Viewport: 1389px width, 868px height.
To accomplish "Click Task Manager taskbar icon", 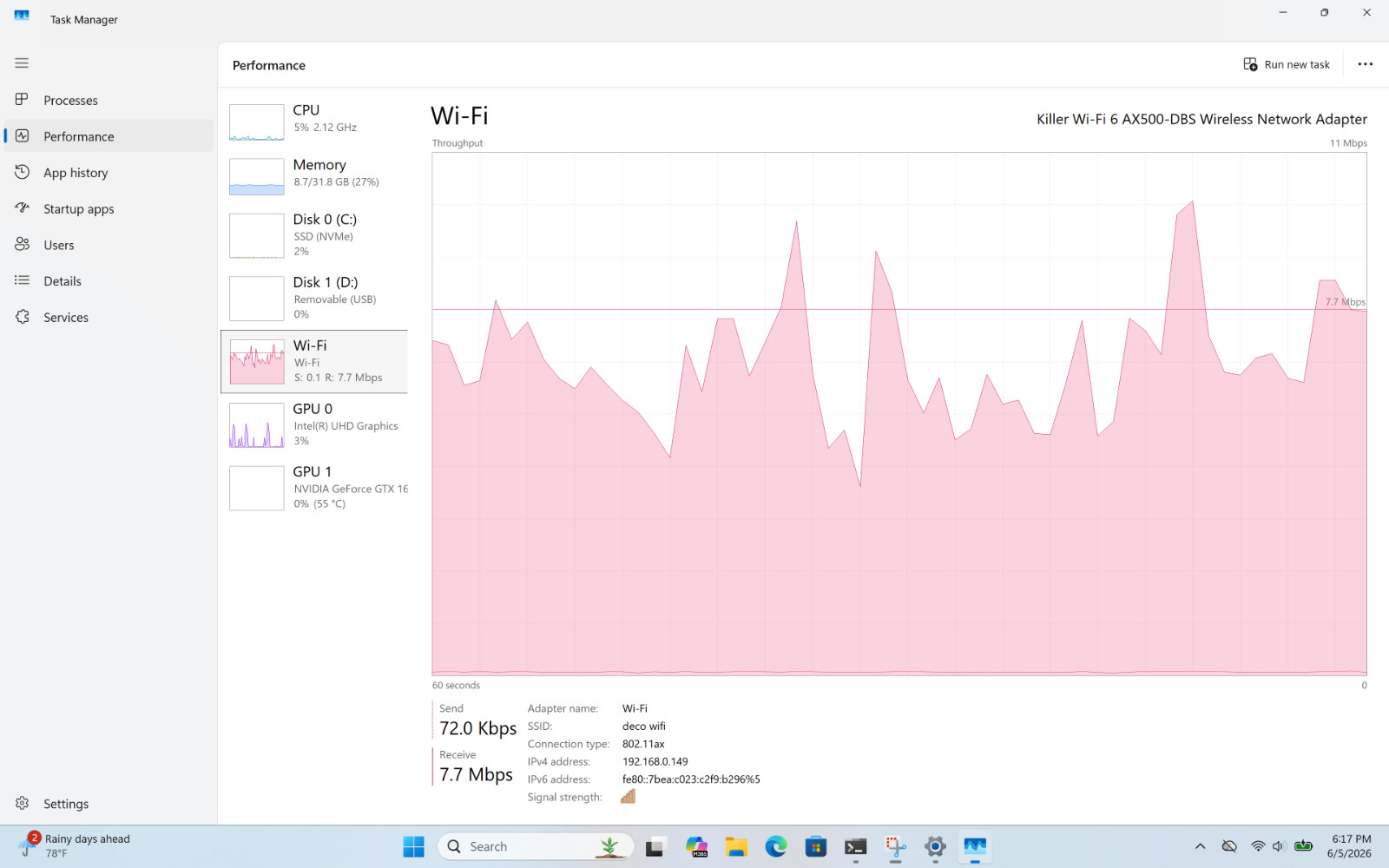I will (975, 846).
